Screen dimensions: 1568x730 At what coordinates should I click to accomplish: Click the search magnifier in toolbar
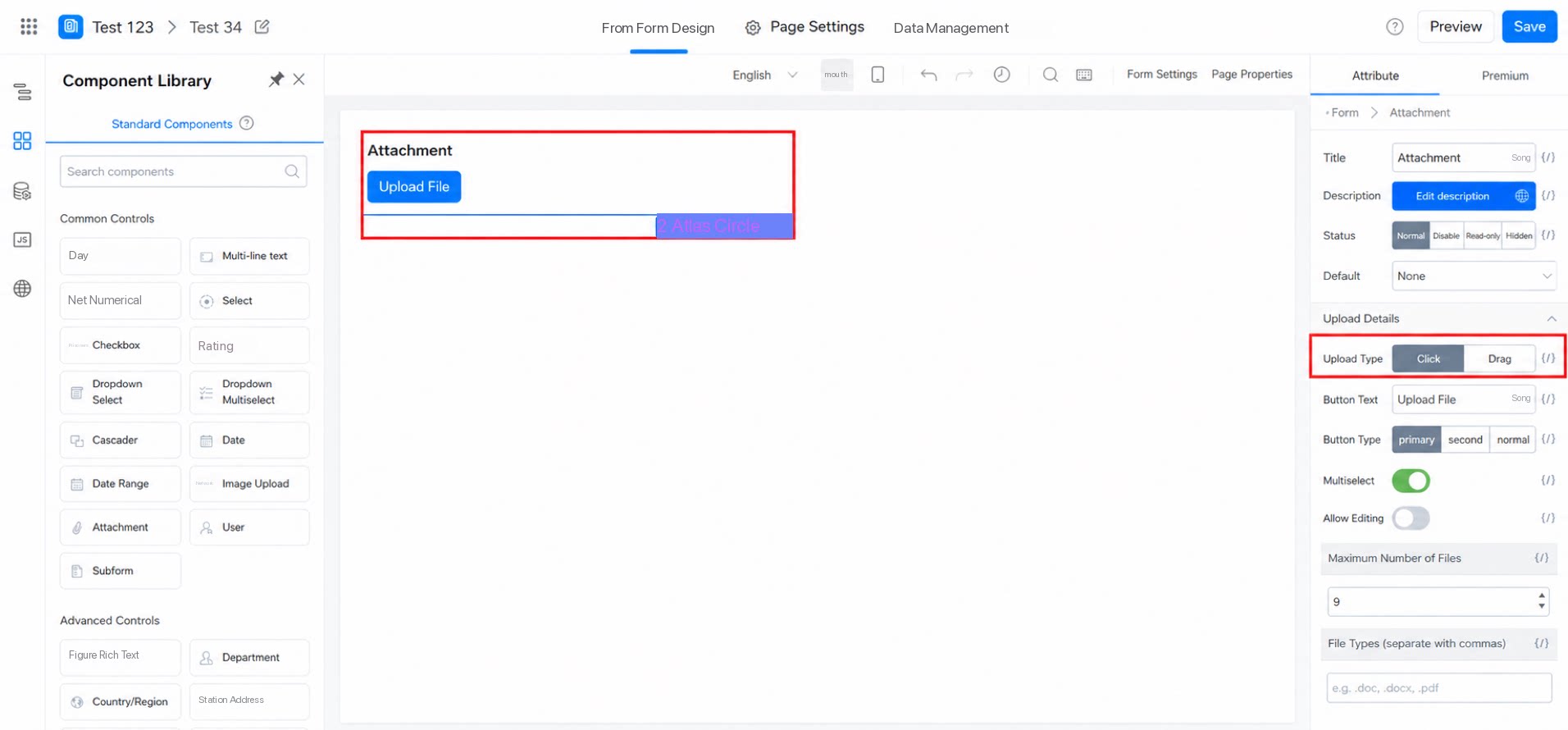click(x=1050, y=75)
